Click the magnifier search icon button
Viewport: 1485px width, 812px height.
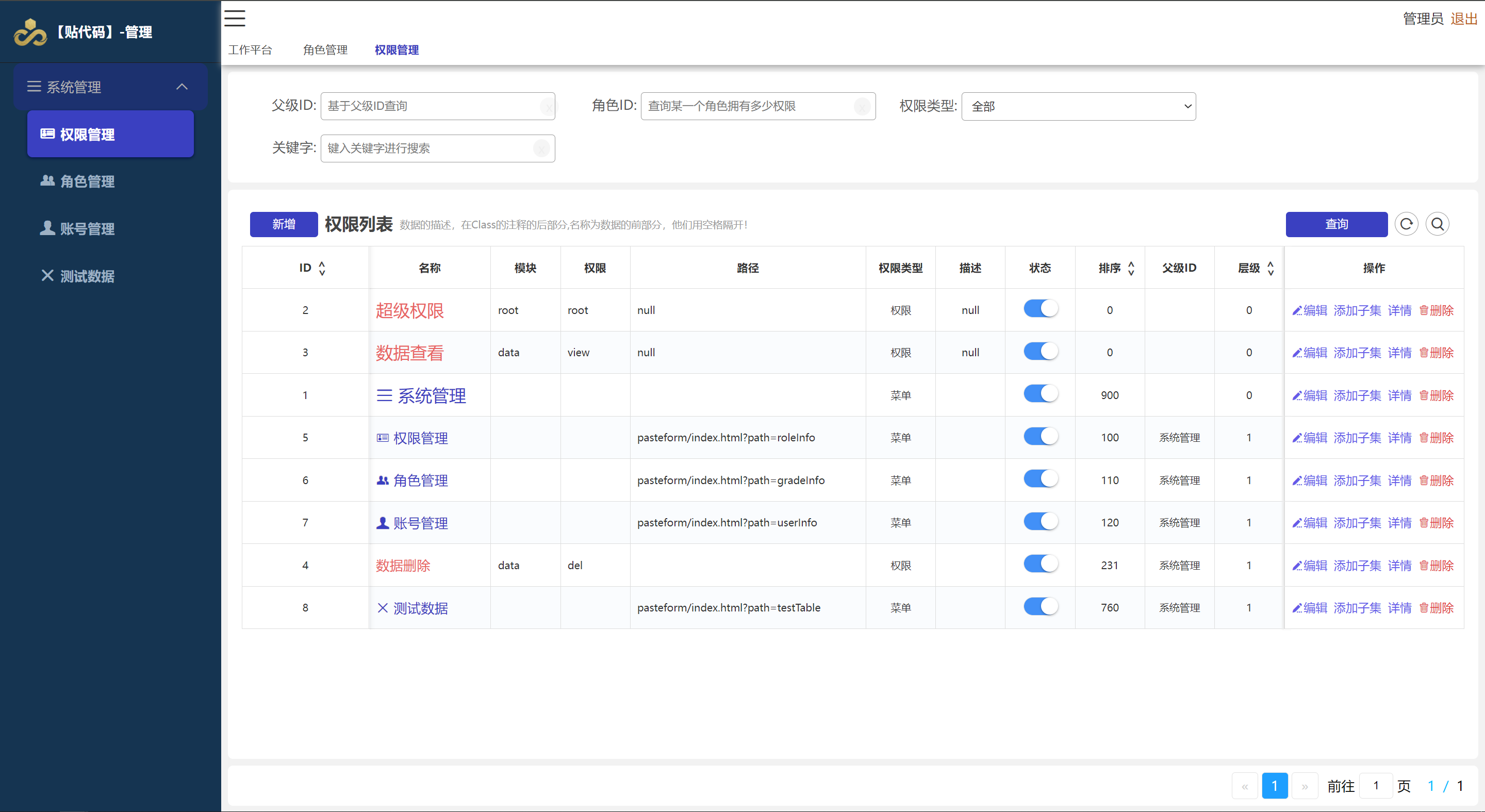pos(1437,224)
